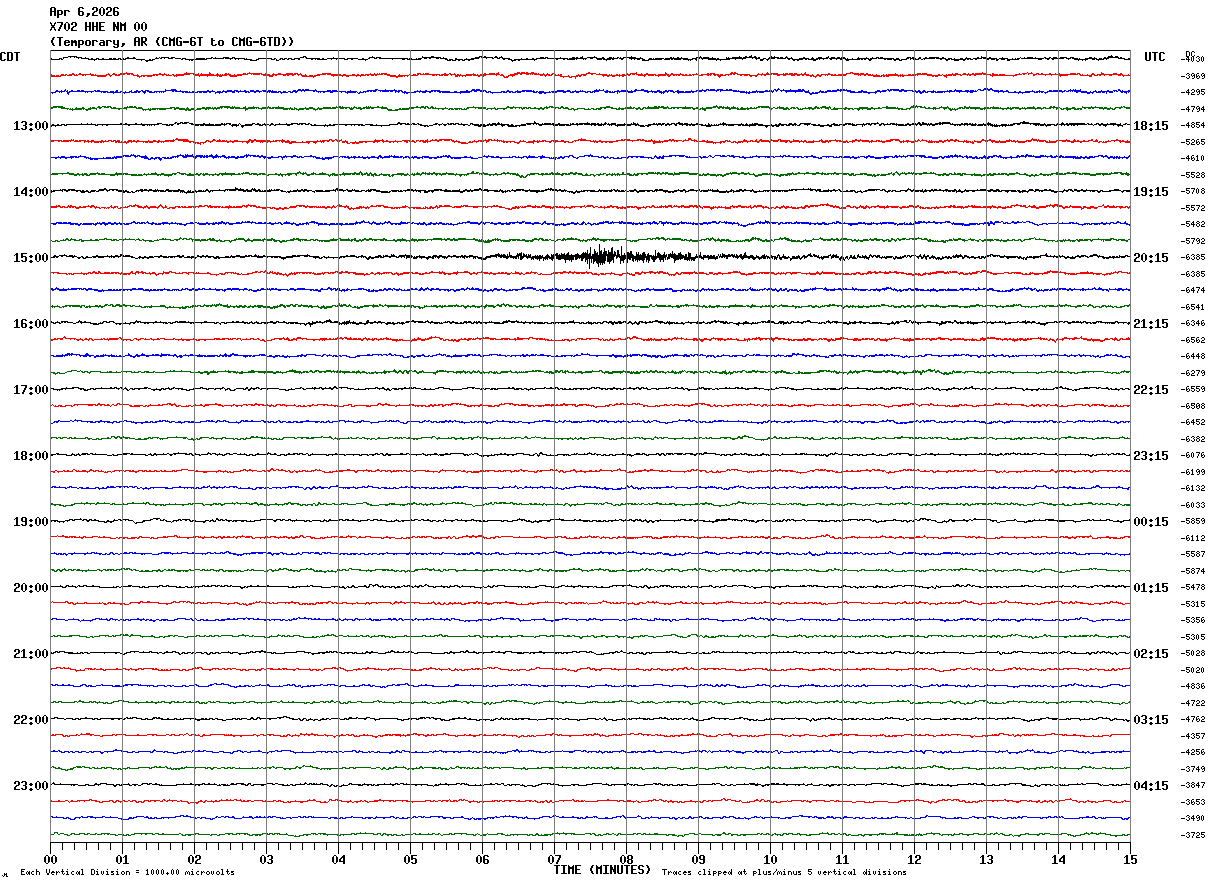Click the TIME (MINUTES) axis title
The width and height of the screenshot is (1210, 886).
[x=602, y=870]
